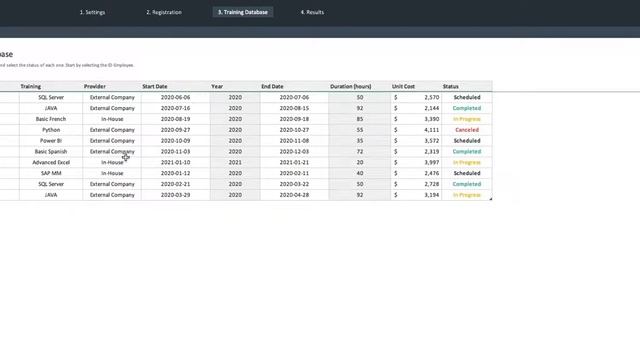Viewport: 640px width, 360px height.
Task: Select end date 2020-02-11 cell
Action: point(294,173)
